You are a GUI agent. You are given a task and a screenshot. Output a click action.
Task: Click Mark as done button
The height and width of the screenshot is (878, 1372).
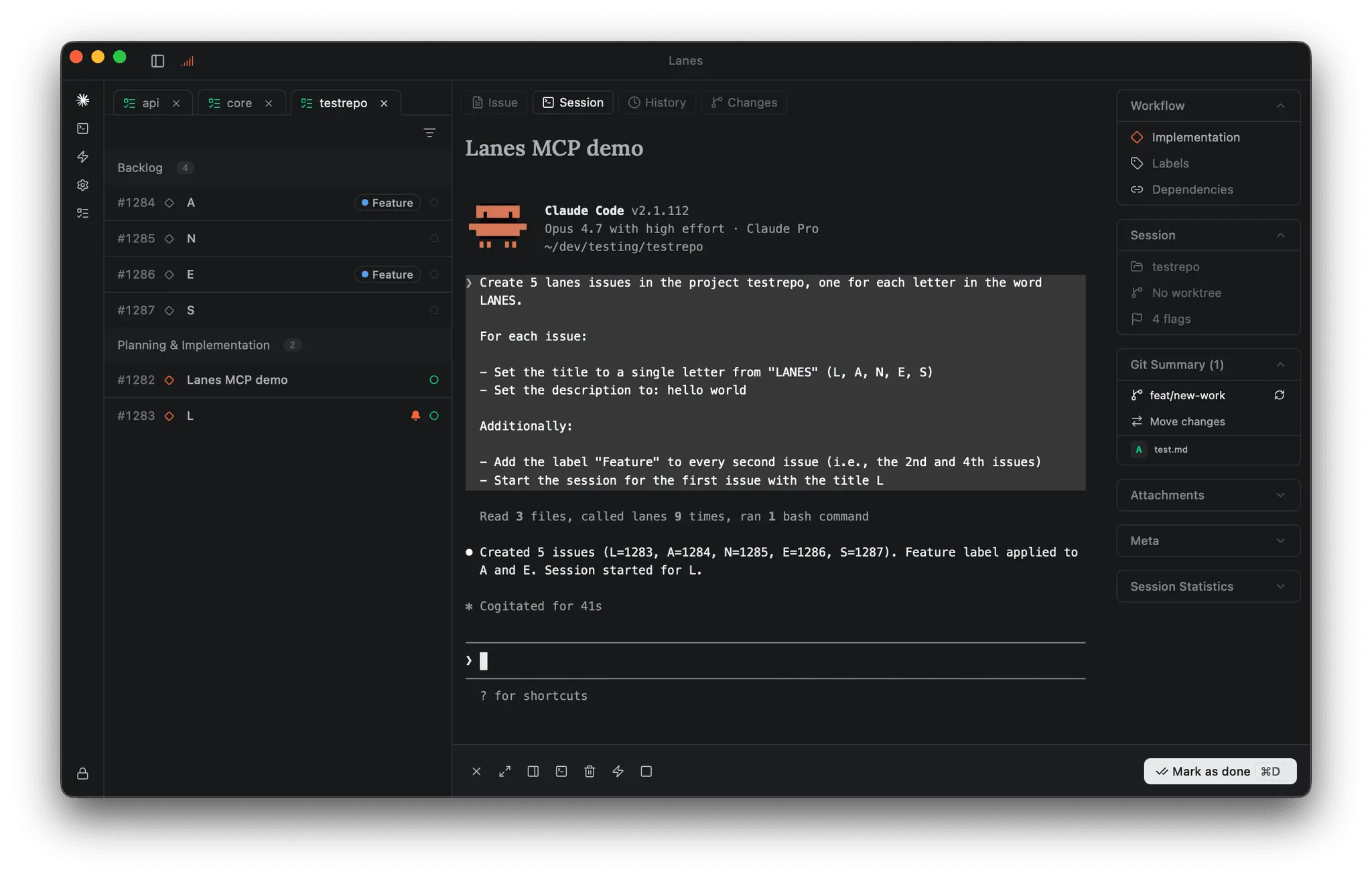coord(1220,772)
